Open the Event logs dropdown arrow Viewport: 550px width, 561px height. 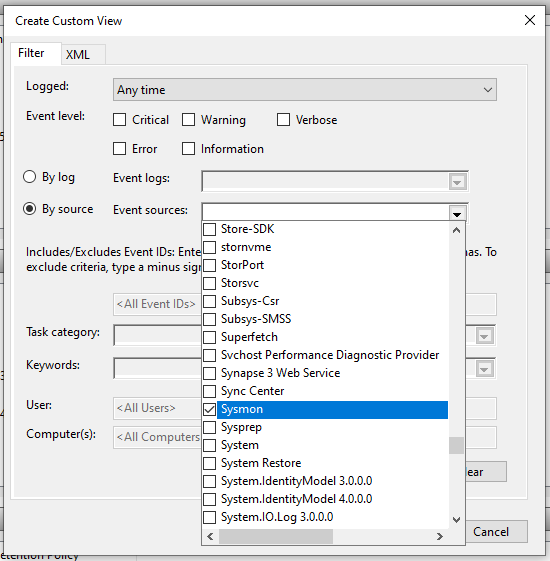tap(457, 182)
